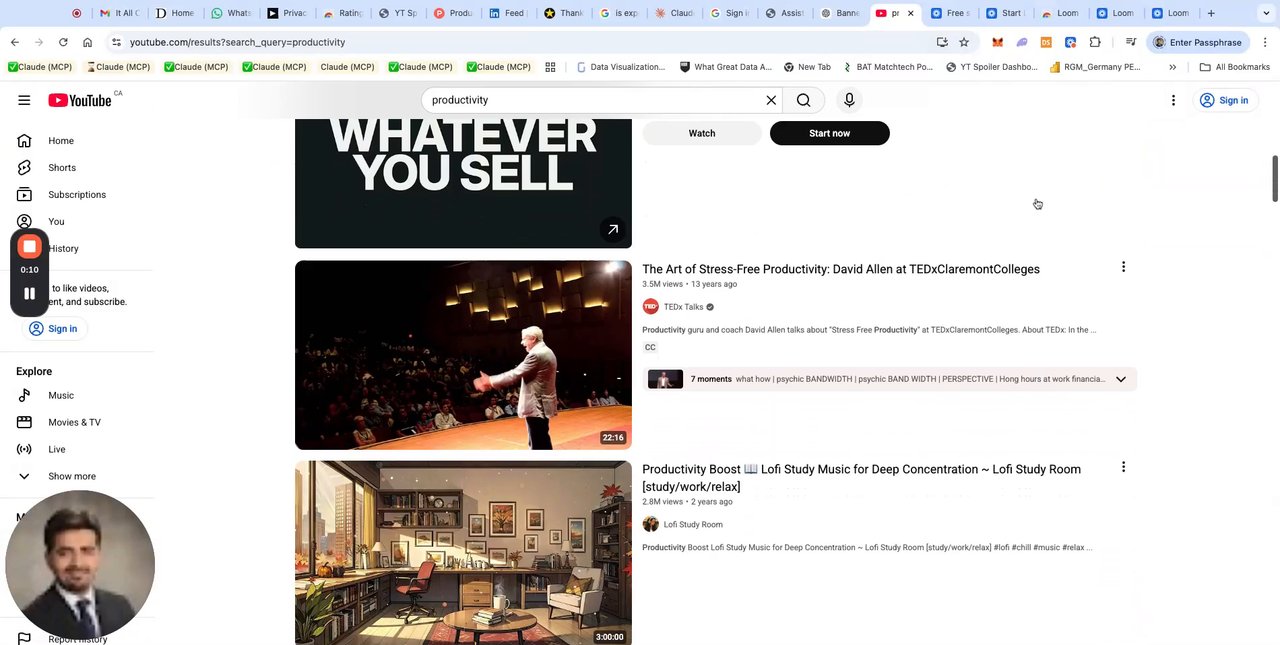The image size is (1280, 645).
Task: Stop the Loom recording red button
Action: 29,246
